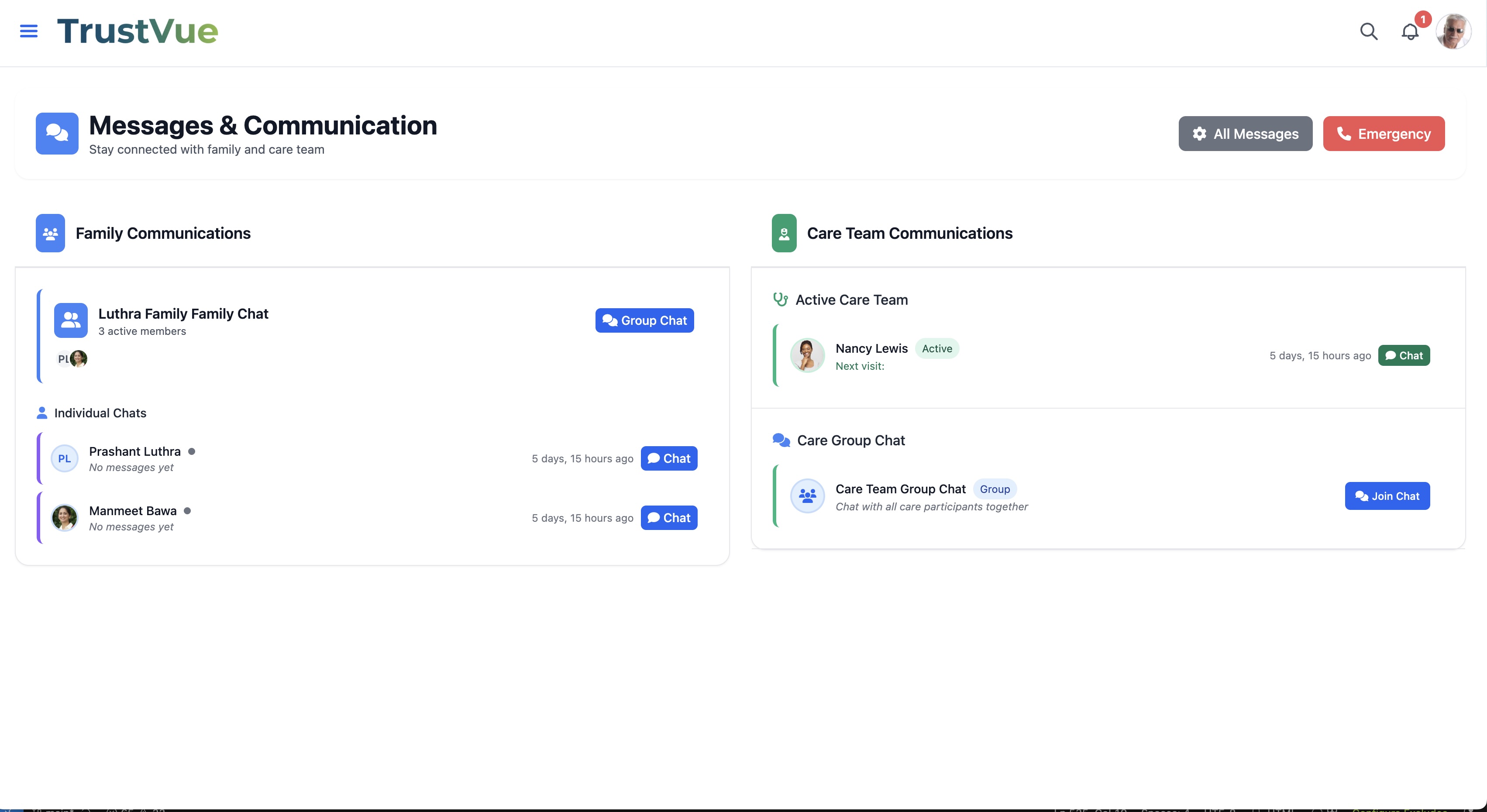Click the Messages & Communication chat icon
Screen dimensions: 1487x812
(x=57, y=133)
